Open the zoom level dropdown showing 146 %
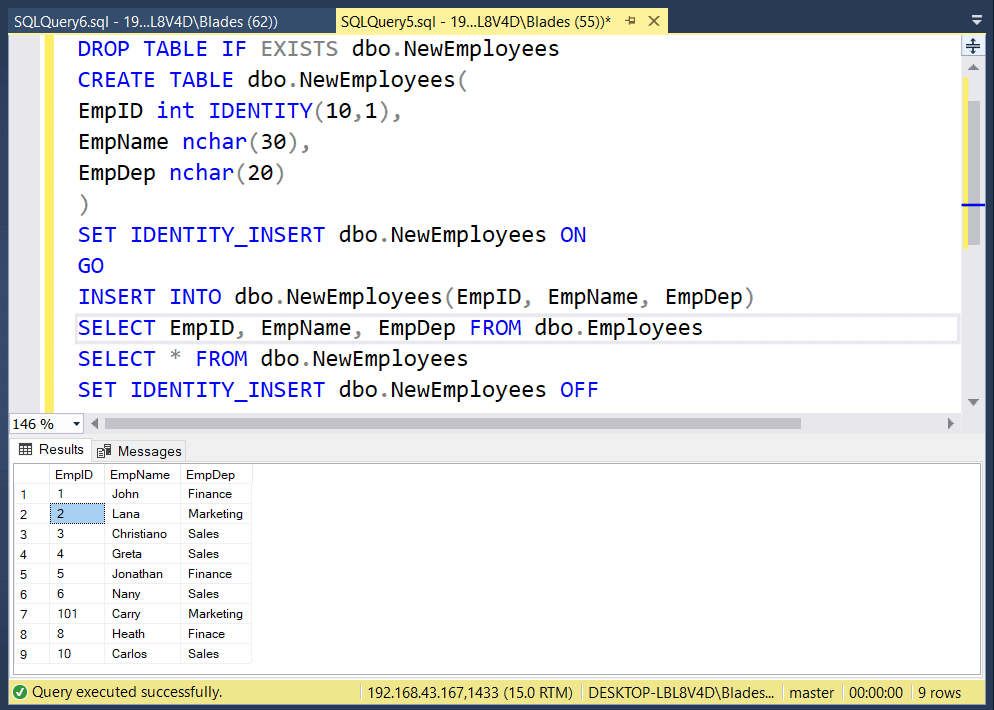994x710 pixels. click(74, 424)
